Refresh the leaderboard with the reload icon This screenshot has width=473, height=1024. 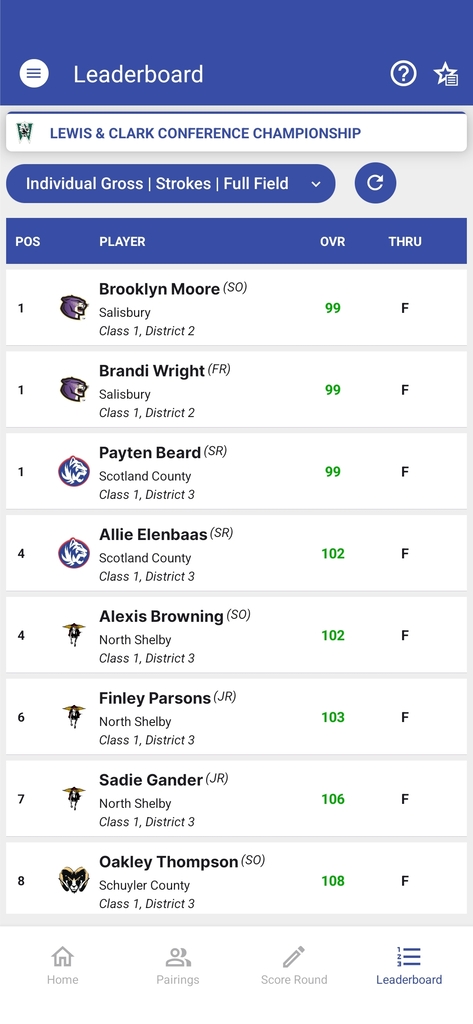coord(376,183)
